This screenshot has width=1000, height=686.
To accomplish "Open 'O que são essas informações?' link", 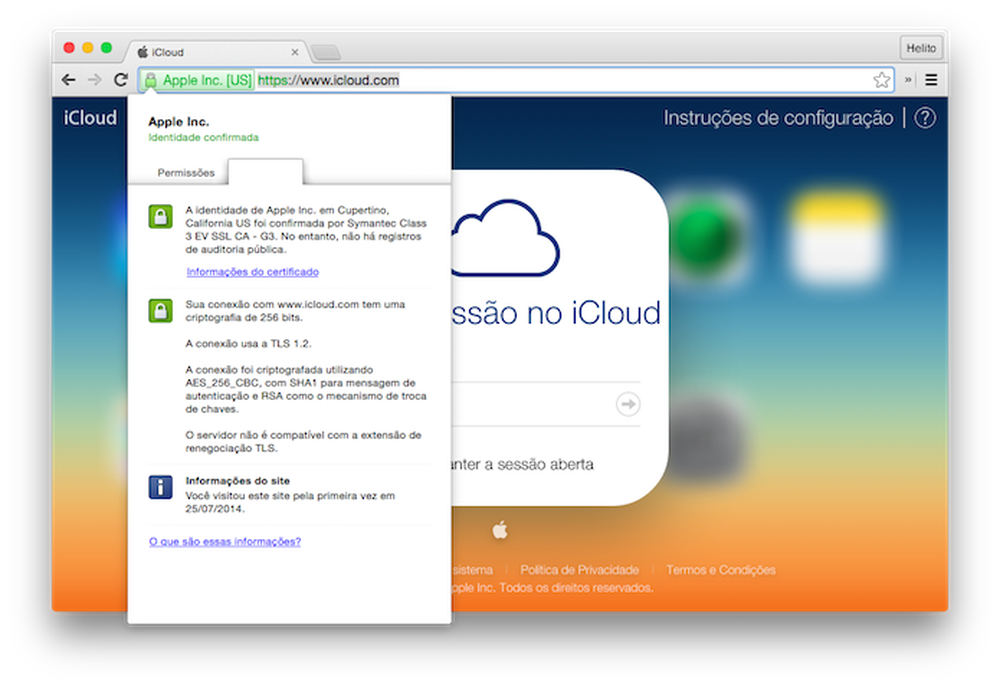I will pyautogui.click(x=224, y=541).
